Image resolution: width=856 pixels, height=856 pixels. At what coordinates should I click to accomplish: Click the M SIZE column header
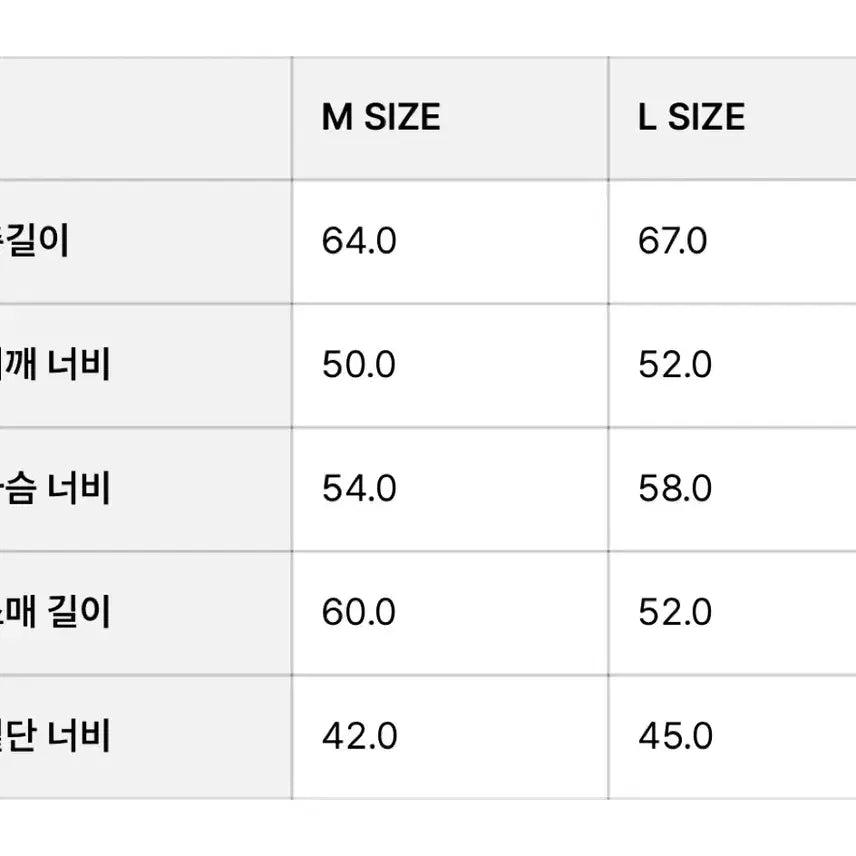380,118
